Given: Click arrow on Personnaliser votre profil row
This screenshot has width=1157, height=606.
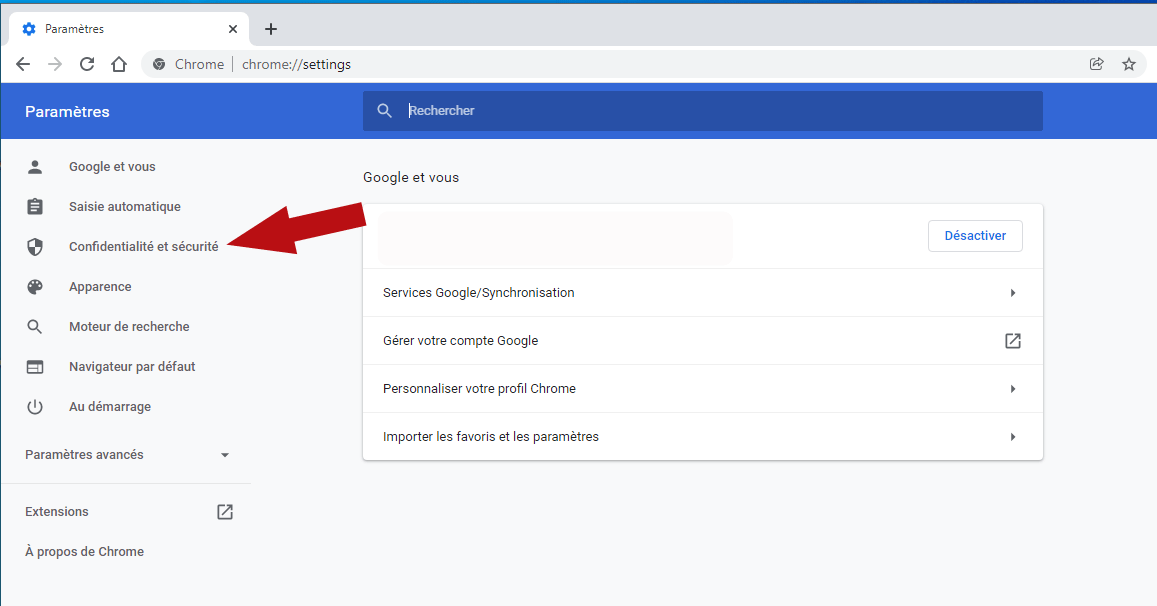Looking at the screenshot, I should tap(1013, 389).
